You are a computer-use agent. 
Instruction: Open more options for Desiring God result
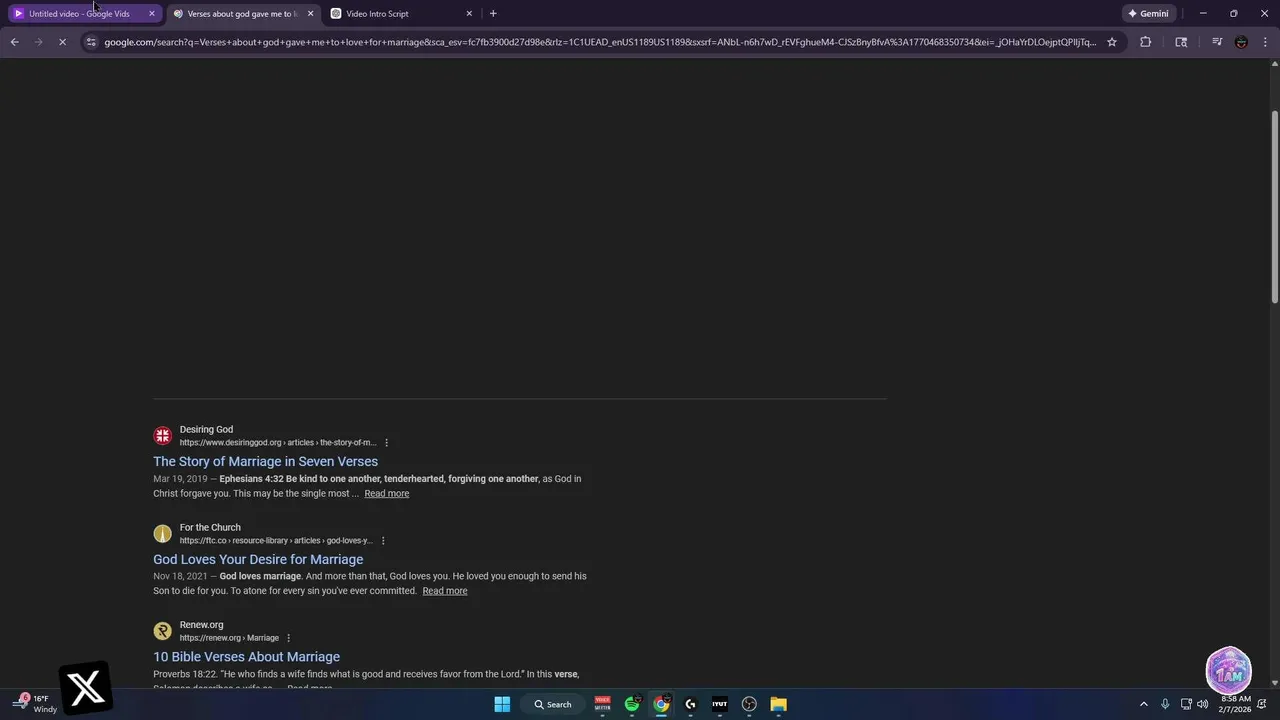386,443
